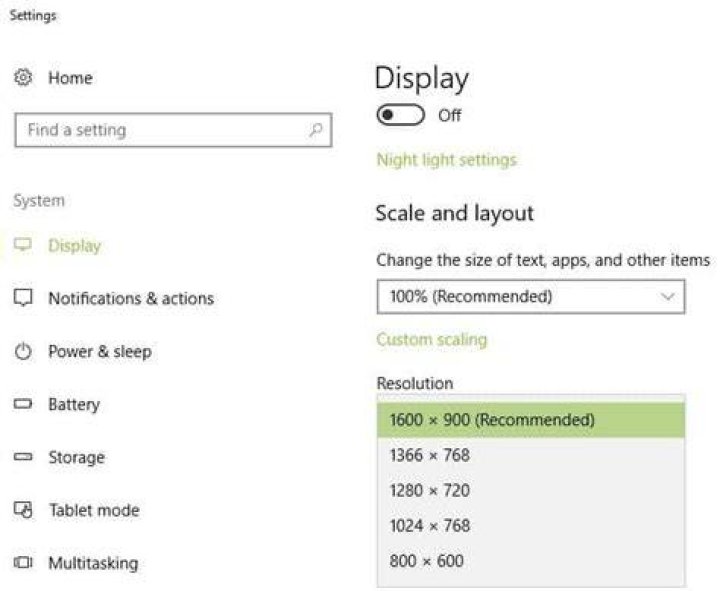Click the Multitasking icon
Screen dimensions: 720x591
[x=23, y=563]
